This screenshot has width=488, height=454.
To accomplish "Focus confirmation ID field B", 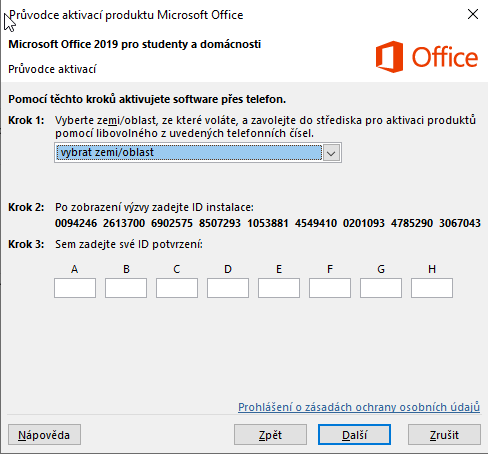I will (x=126, y=288).
